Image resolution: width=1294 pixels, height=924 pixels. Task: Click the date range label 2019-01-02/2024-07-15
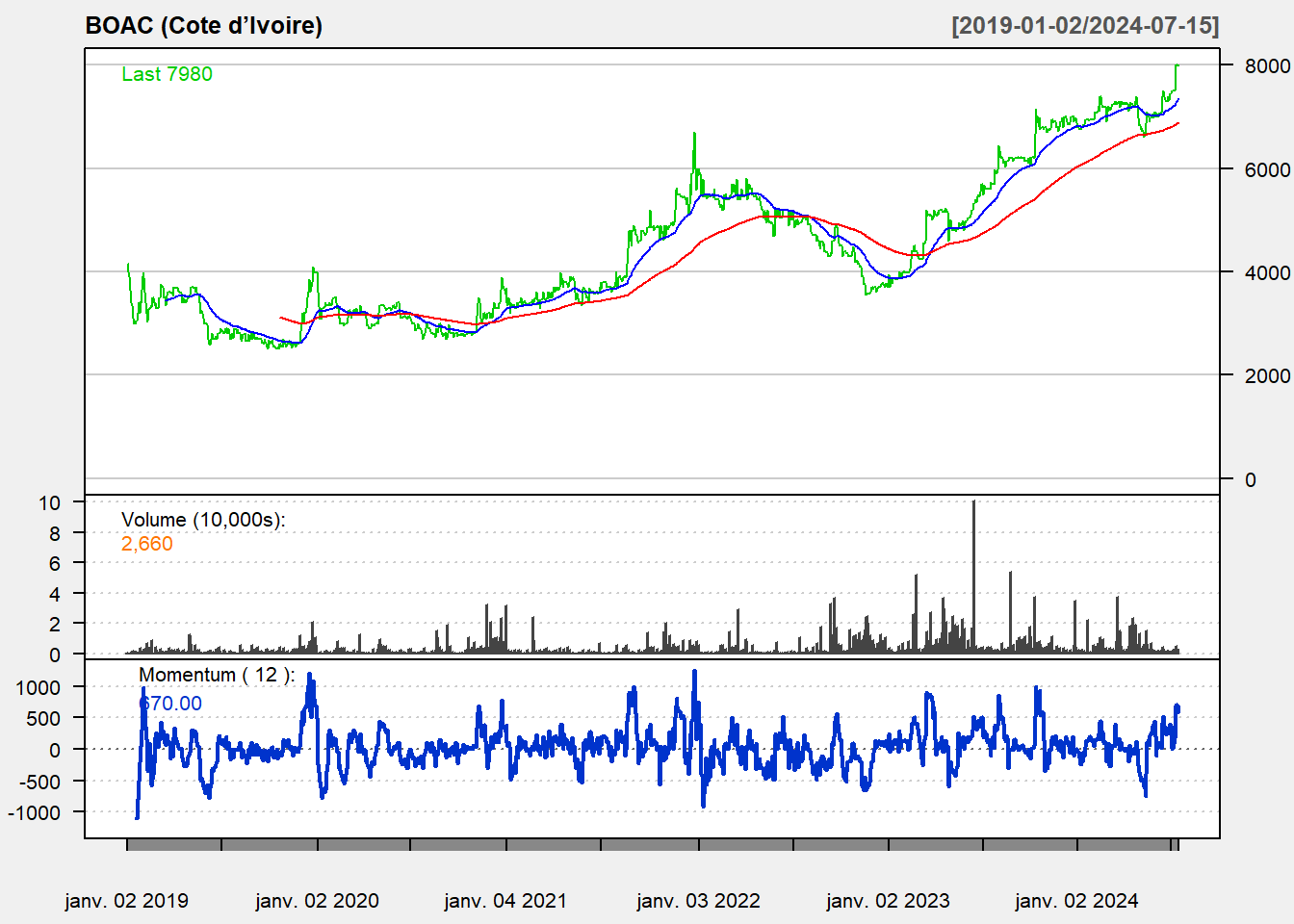coord(1085,26)
